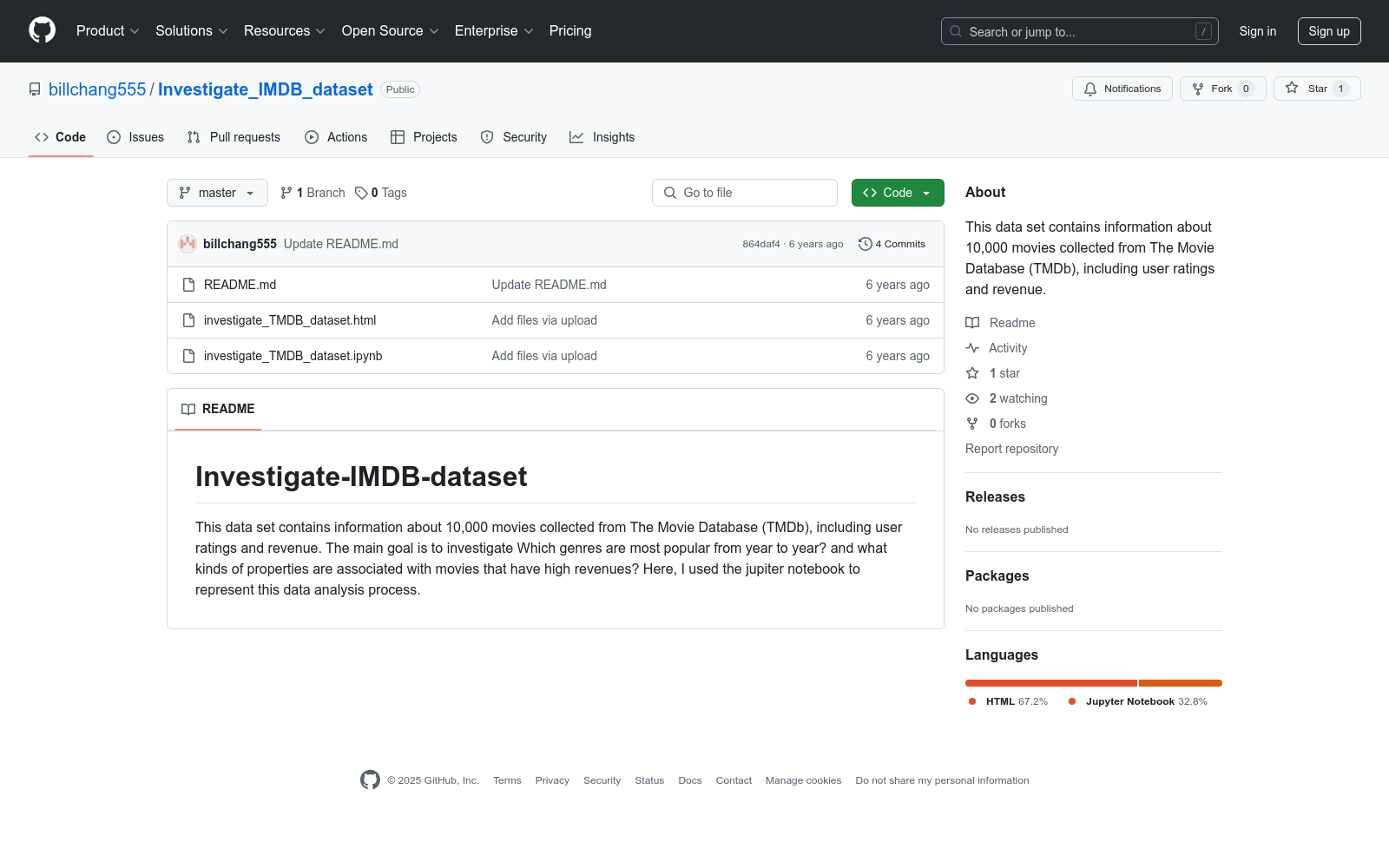Click the pulse icon beside Activity
Screen dimensions: 1389x868
972,348
